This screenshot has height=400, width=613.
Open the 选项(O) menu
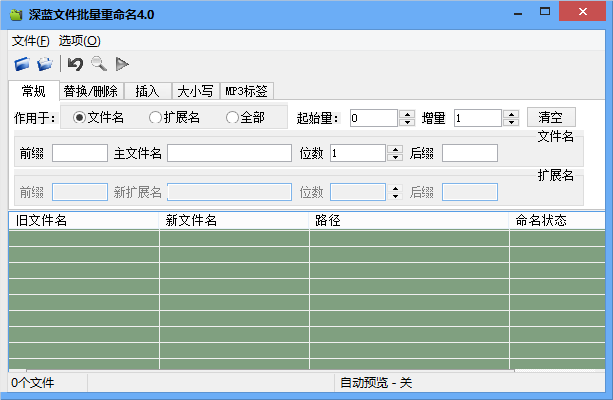coord(80,41)
